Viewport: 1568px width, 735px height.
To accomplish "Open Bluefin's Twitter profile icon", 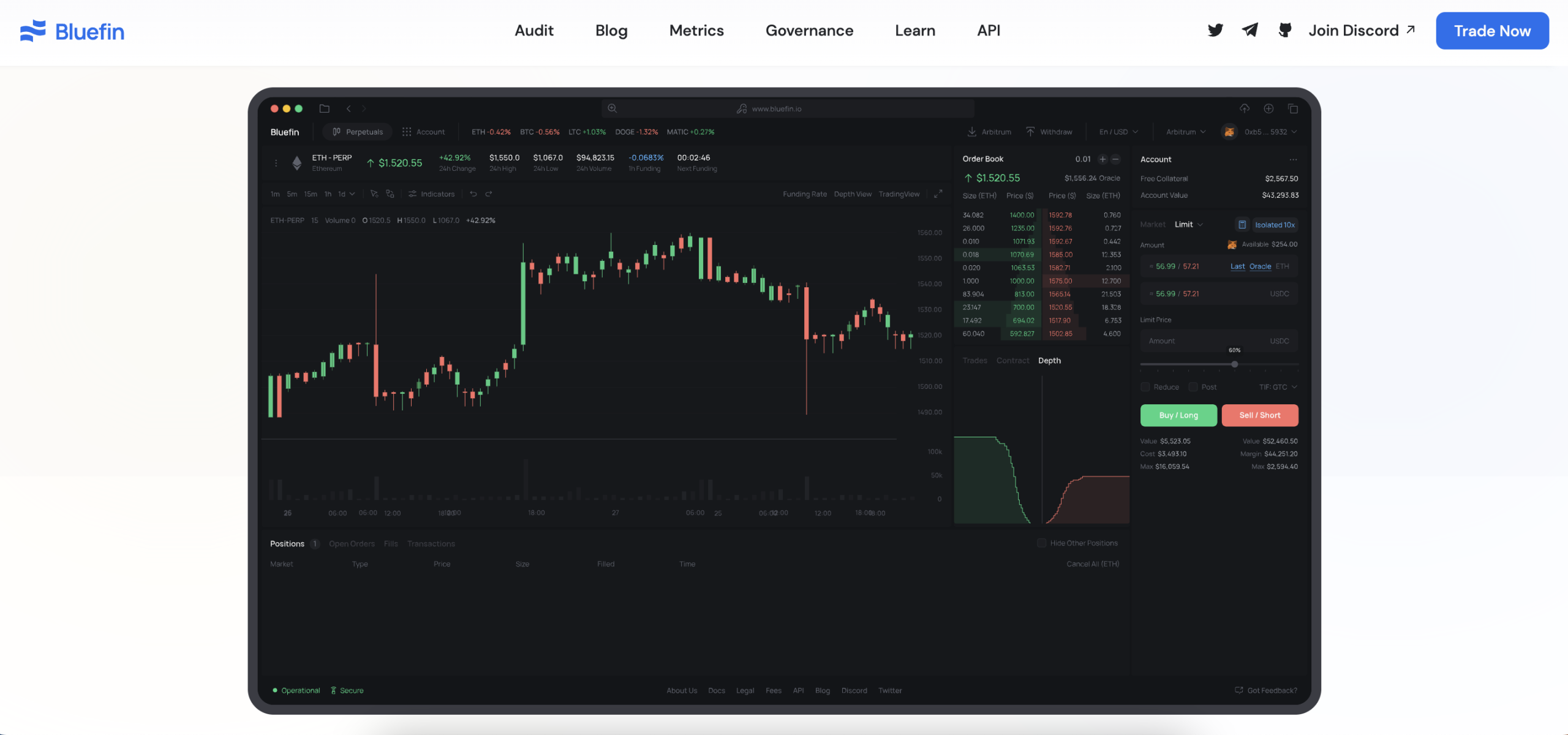I will 1215,30.
